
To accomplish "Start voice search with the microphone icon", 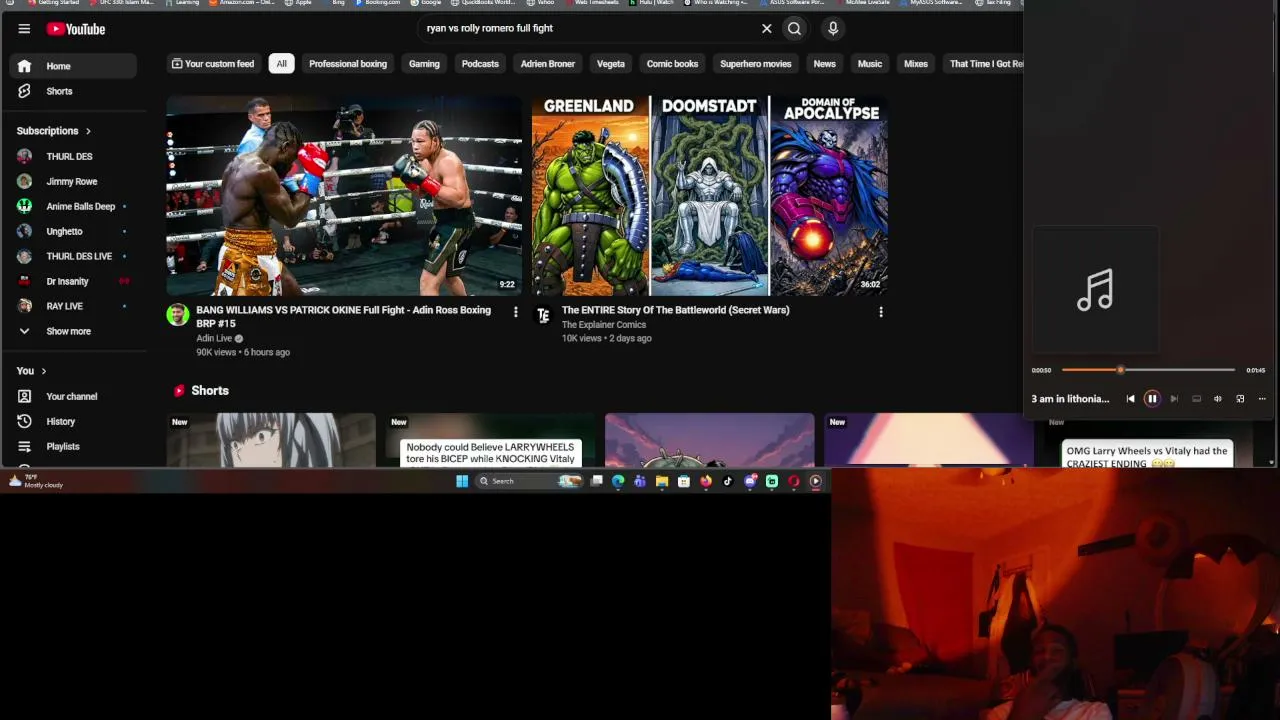I will click(833, 28).
